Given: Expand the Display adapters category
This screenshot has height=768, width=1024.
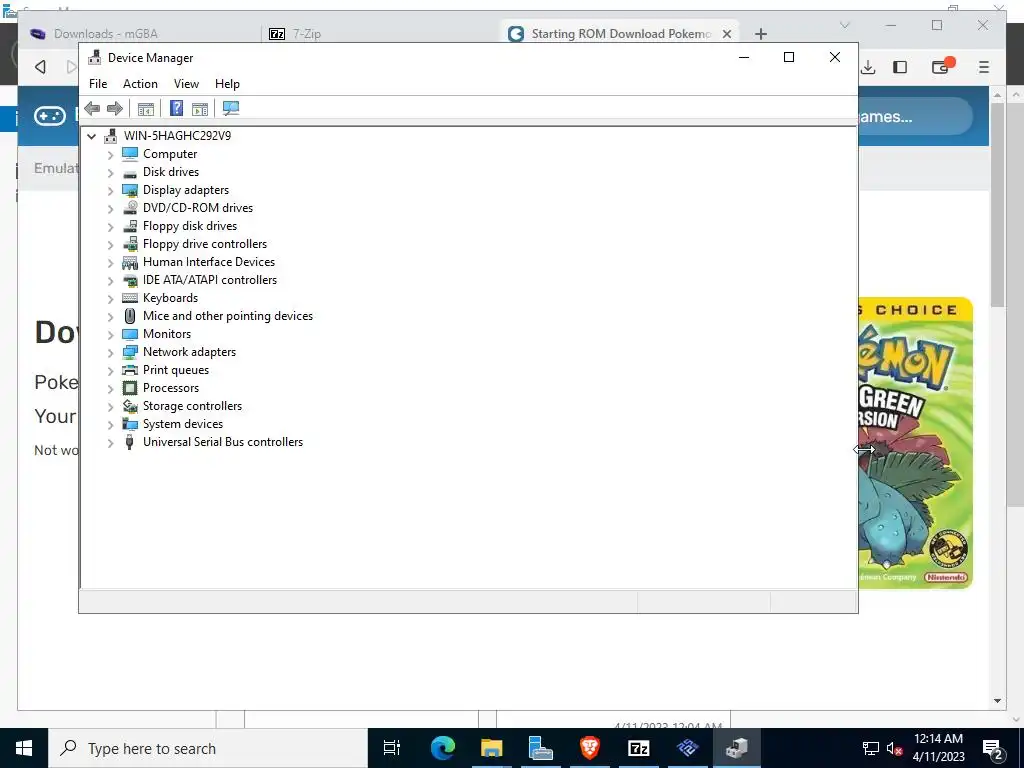Looking at the screenshot, I should 110,191.
